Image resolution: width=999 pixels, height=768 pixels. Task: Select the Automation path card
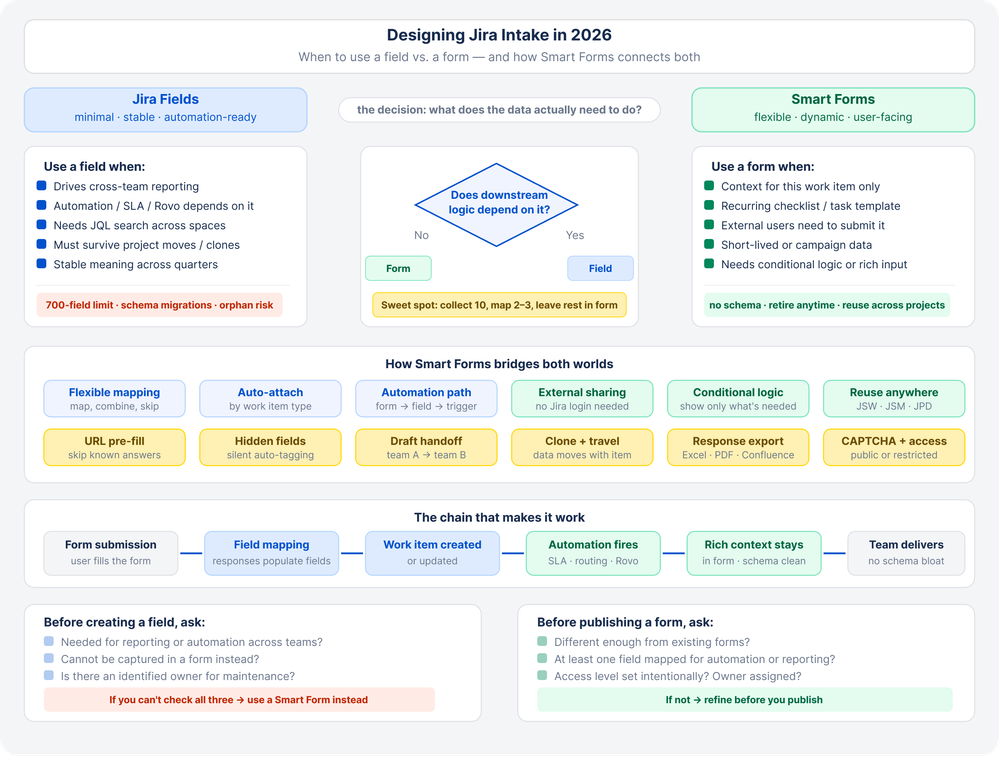point(426,399)
